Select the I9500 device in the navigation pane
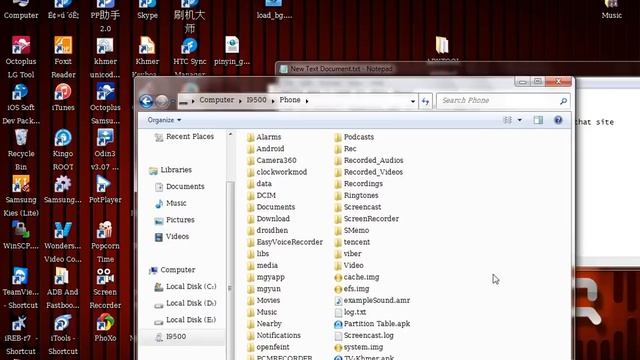 coord(171,337)
